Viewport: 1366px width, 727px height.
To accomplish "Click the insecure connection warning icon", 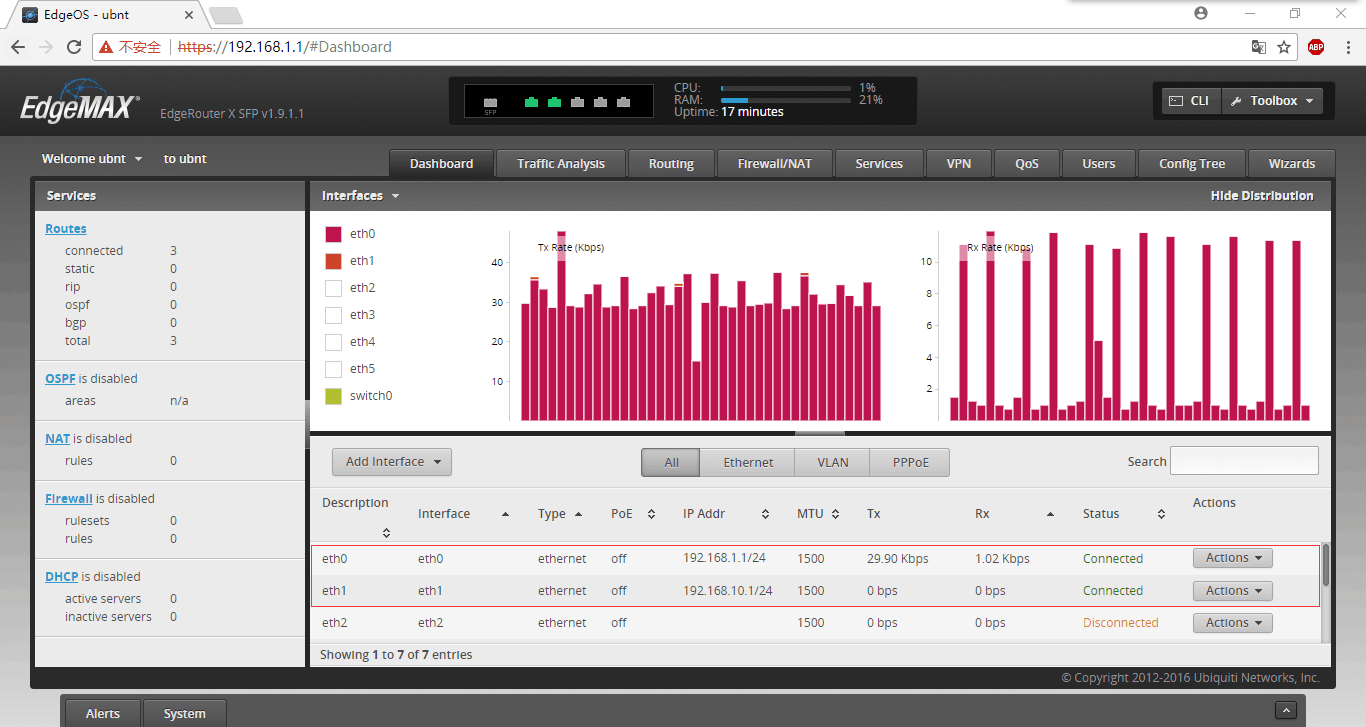I will [x=106, y=47].
